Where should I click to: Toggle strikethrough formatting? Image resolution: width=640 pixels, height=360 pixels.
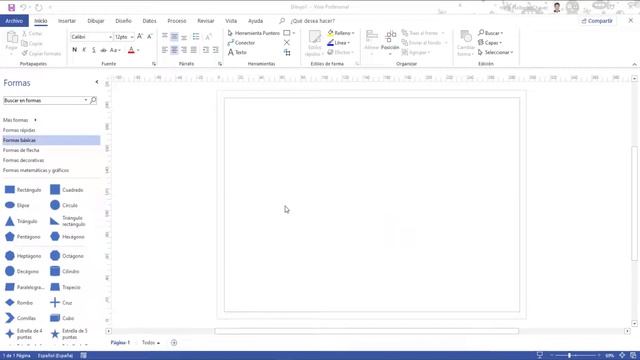(103, 50)
